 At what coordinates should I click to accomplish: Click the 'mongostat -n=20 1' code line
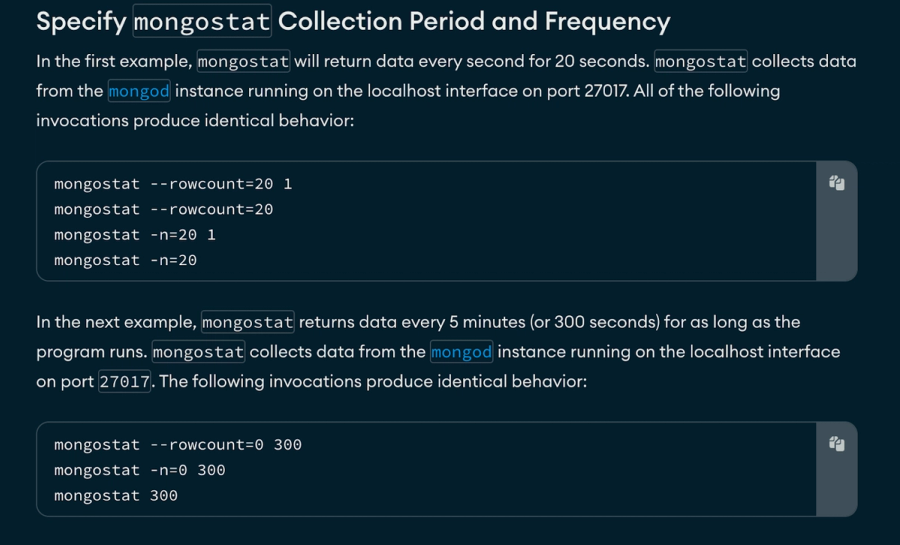[134, 235]
